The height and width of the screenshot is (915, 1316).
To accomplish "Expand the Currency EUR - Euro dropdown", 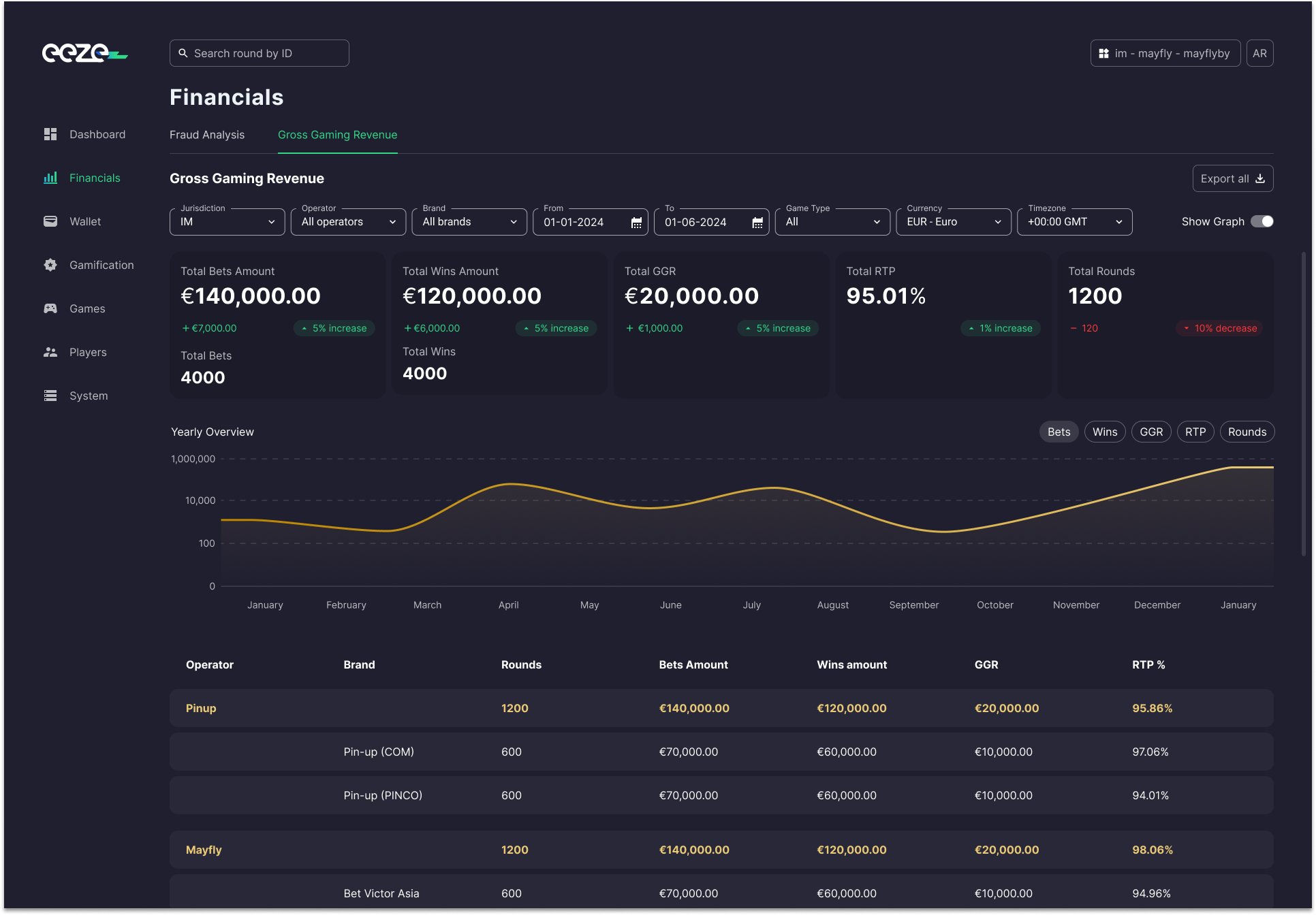I will [952, 221].
